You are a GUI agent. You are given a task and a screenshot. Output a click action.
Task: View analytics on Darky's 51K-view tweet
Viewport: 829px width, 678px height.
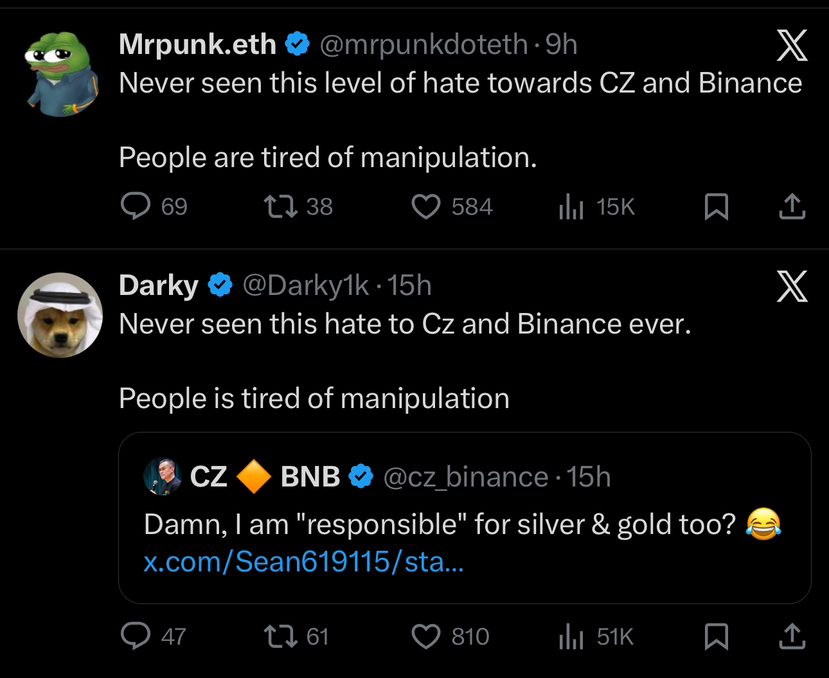point(570,636)
